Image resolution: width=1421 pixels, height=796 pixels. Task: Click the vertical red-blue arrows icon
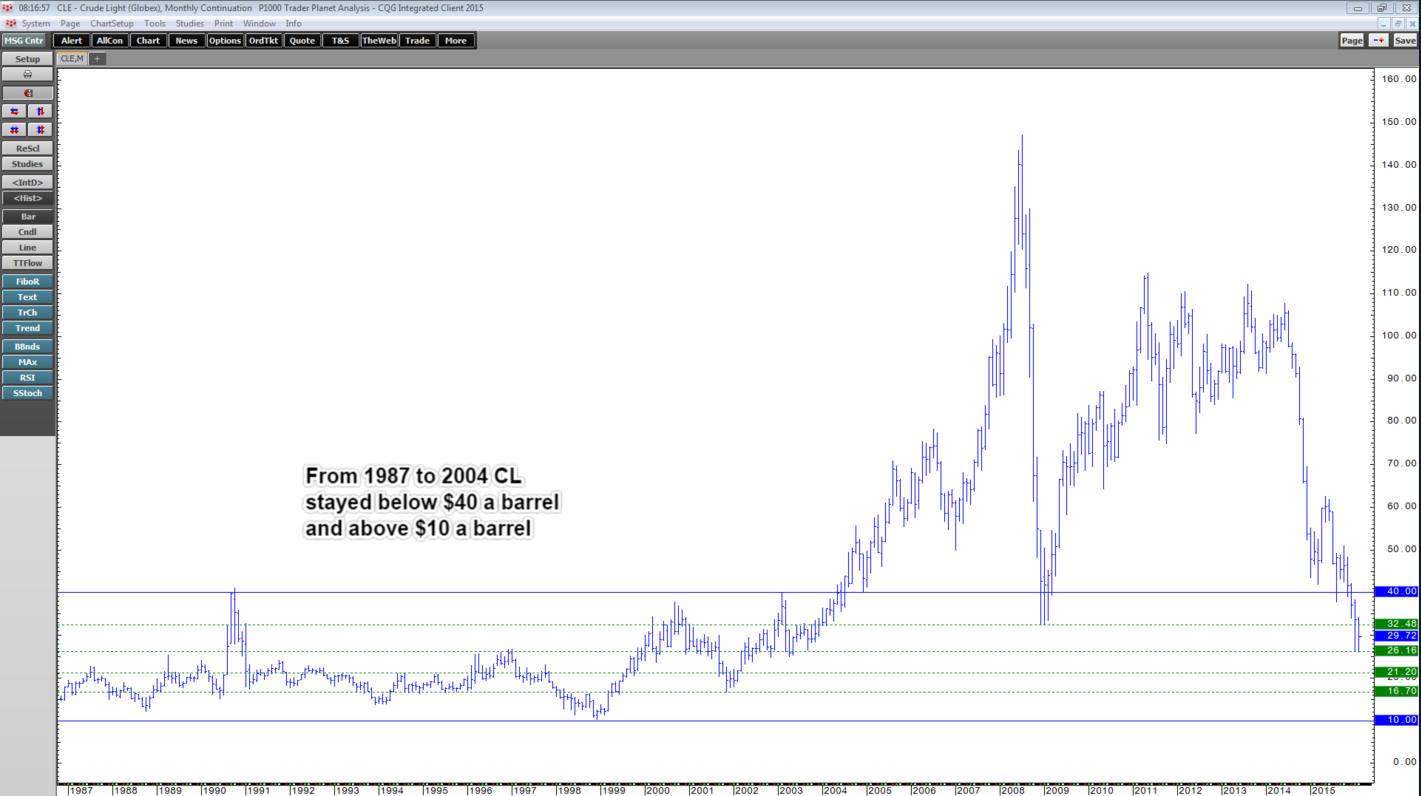(40, 111)
